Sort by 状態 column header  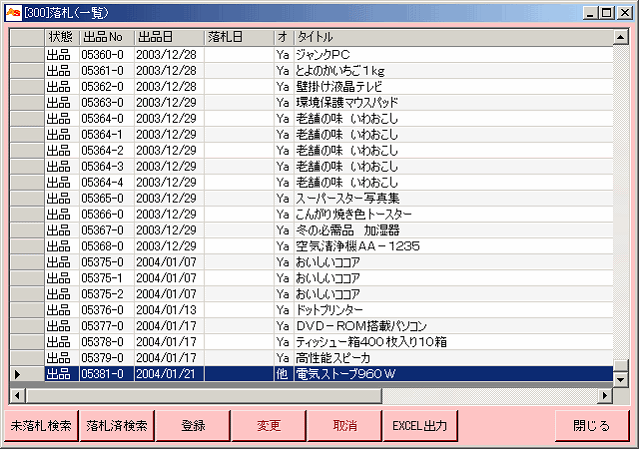point(62,37)
